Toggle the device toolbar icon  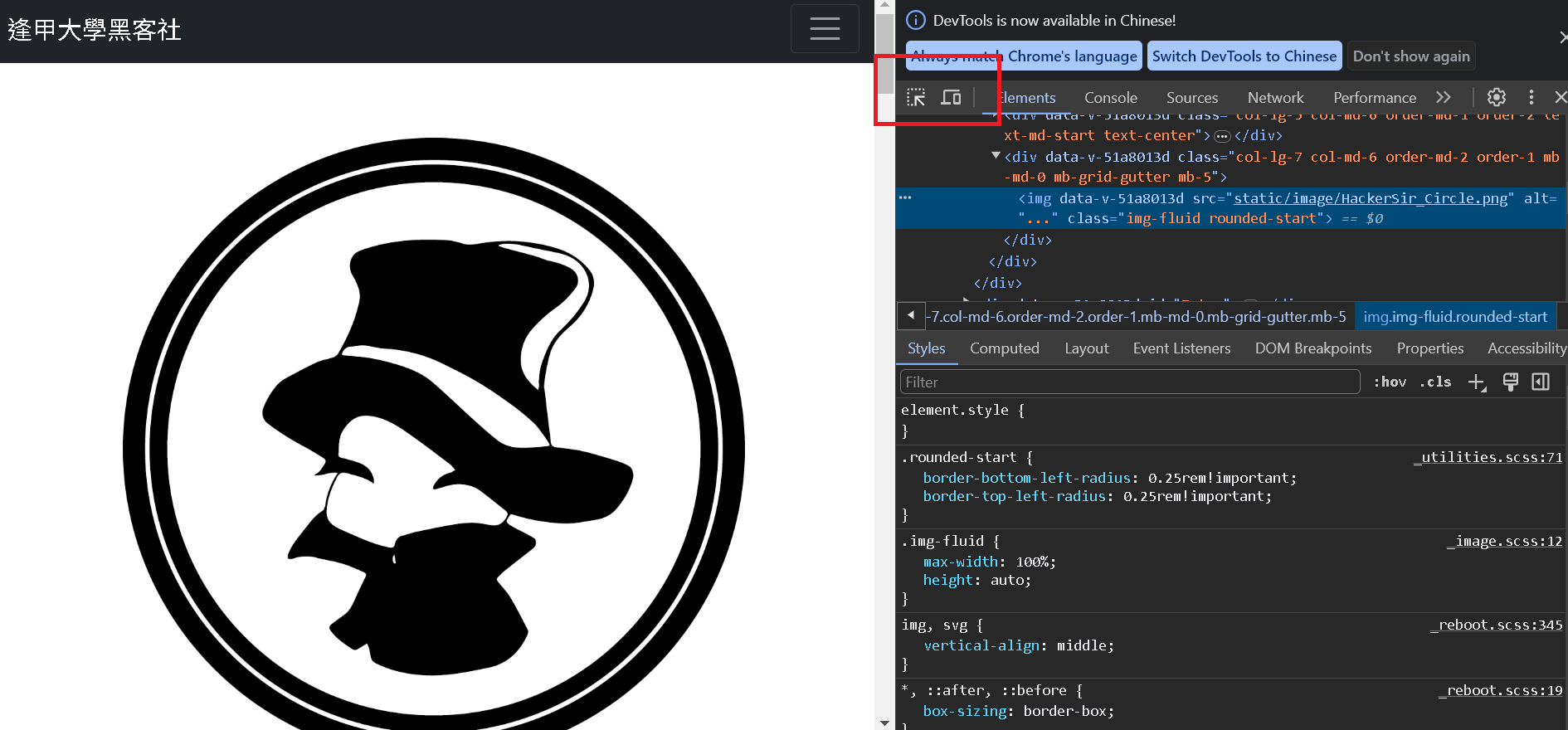point(951,98)
